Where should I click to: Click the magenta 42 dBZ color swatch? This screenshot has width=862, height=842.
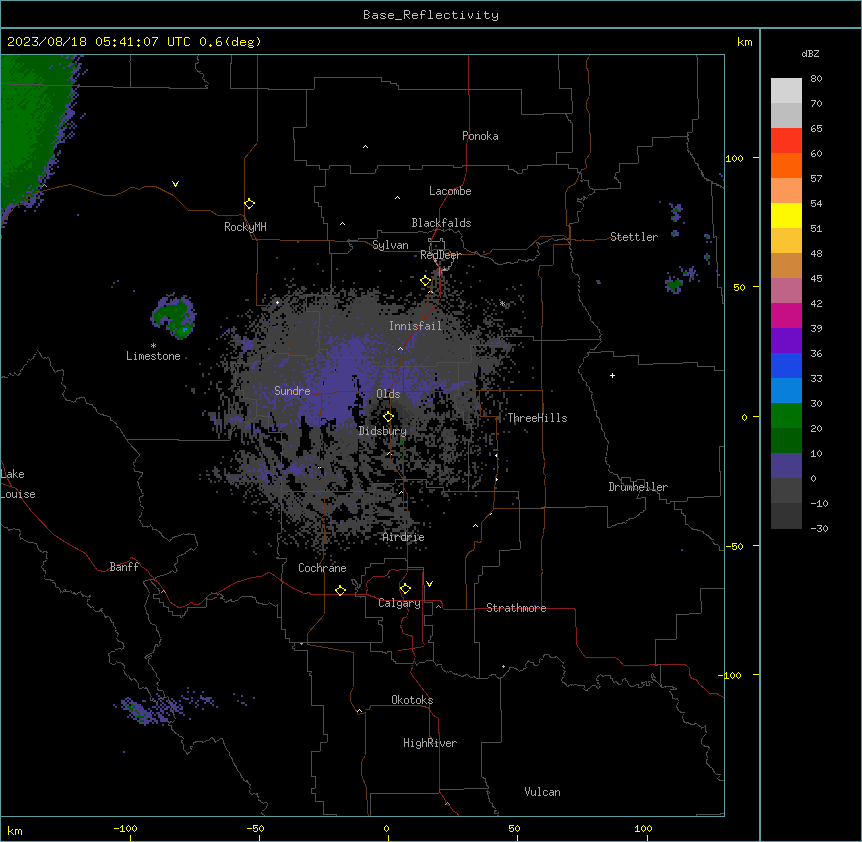point(786,315)
